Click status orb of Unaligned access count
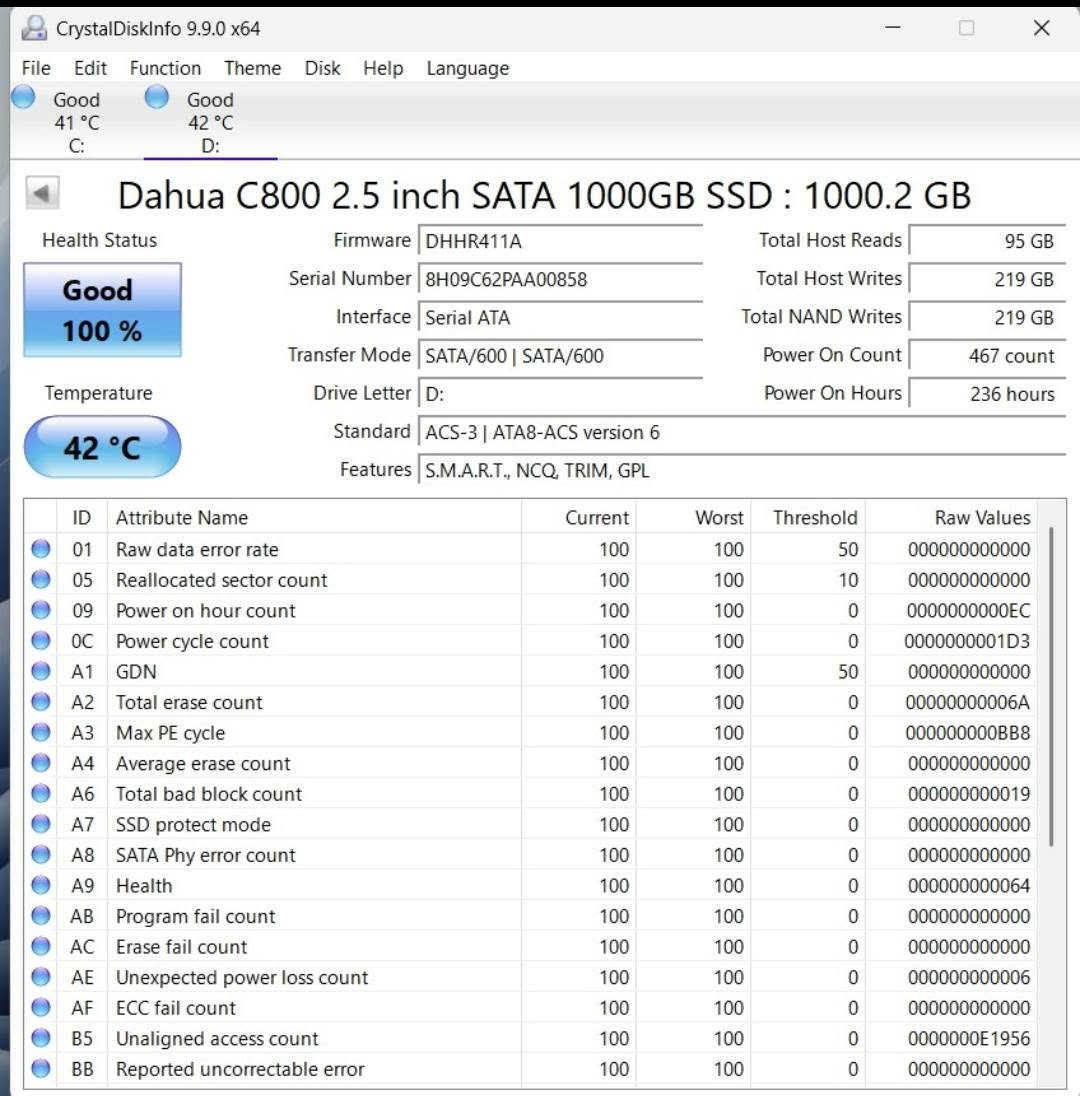The height and width of the screenshot is (1096, 1080). click(x=41, y=1038)
